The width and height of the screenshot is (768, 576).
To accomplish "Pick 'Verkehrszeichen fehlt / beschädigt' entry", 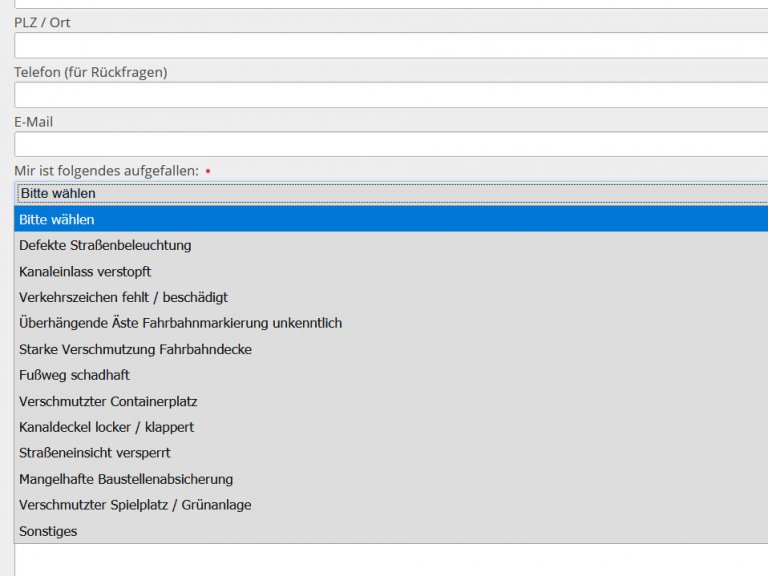I will click(x=123, y=297).
